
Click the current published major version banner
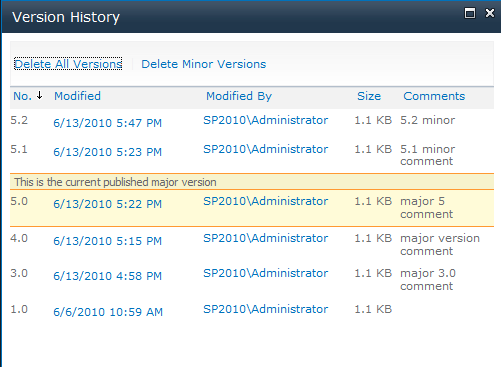point(252,182)
